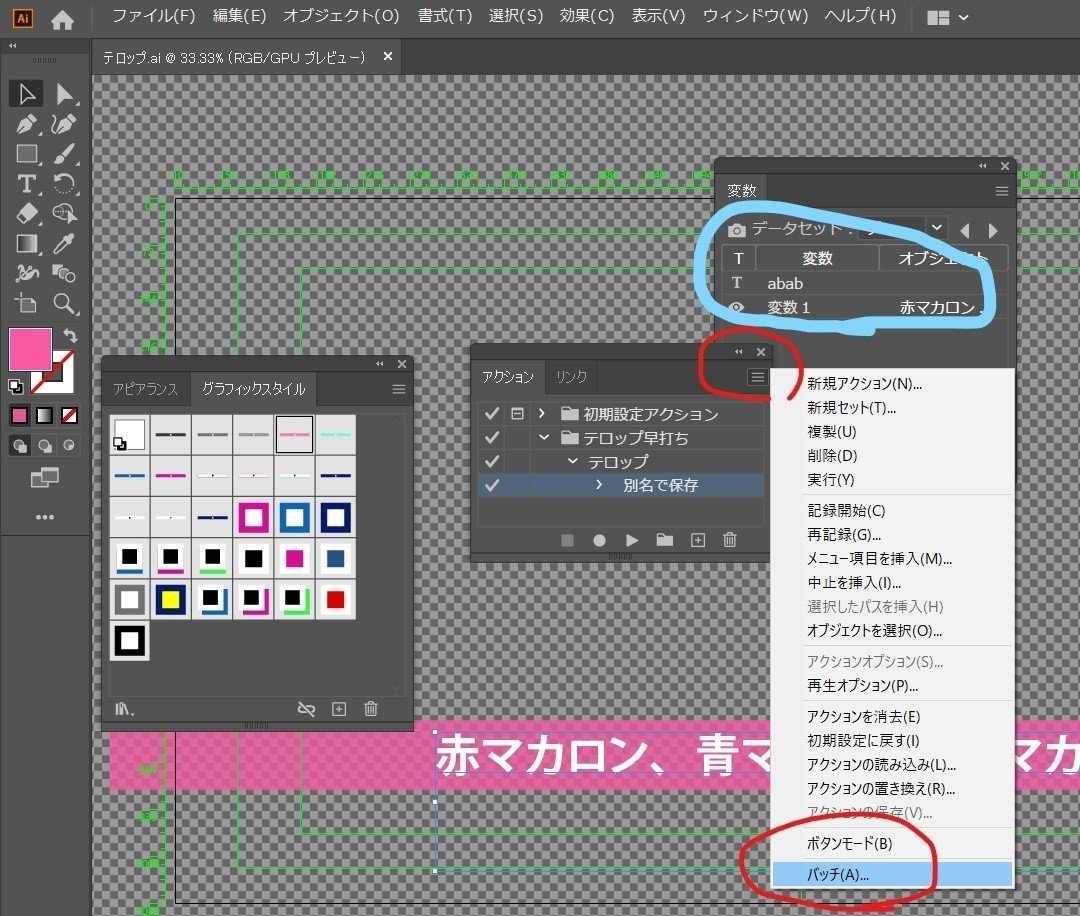This screenshot has width=1080, height=916.
Task: Select the Curvature tool
Action: pyautogui.click(x=64, y=124)
